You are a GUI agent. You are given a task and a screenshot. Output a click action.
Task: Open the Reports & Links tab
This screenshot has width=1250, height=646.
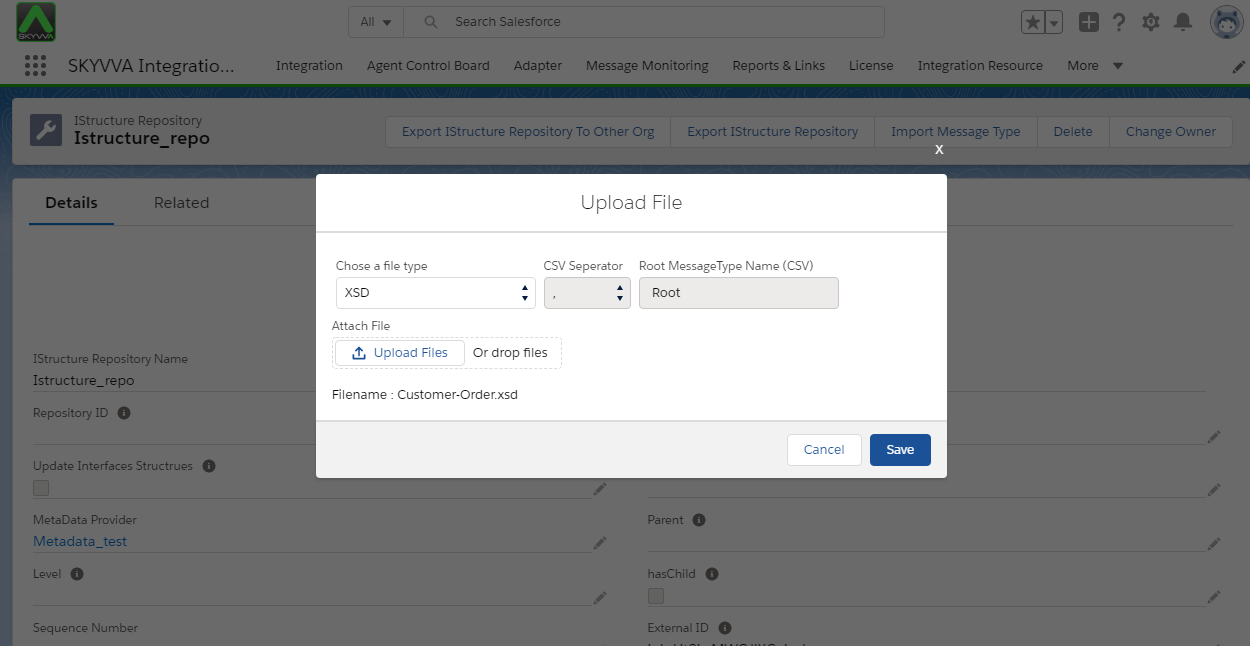(x=779, y=66)
